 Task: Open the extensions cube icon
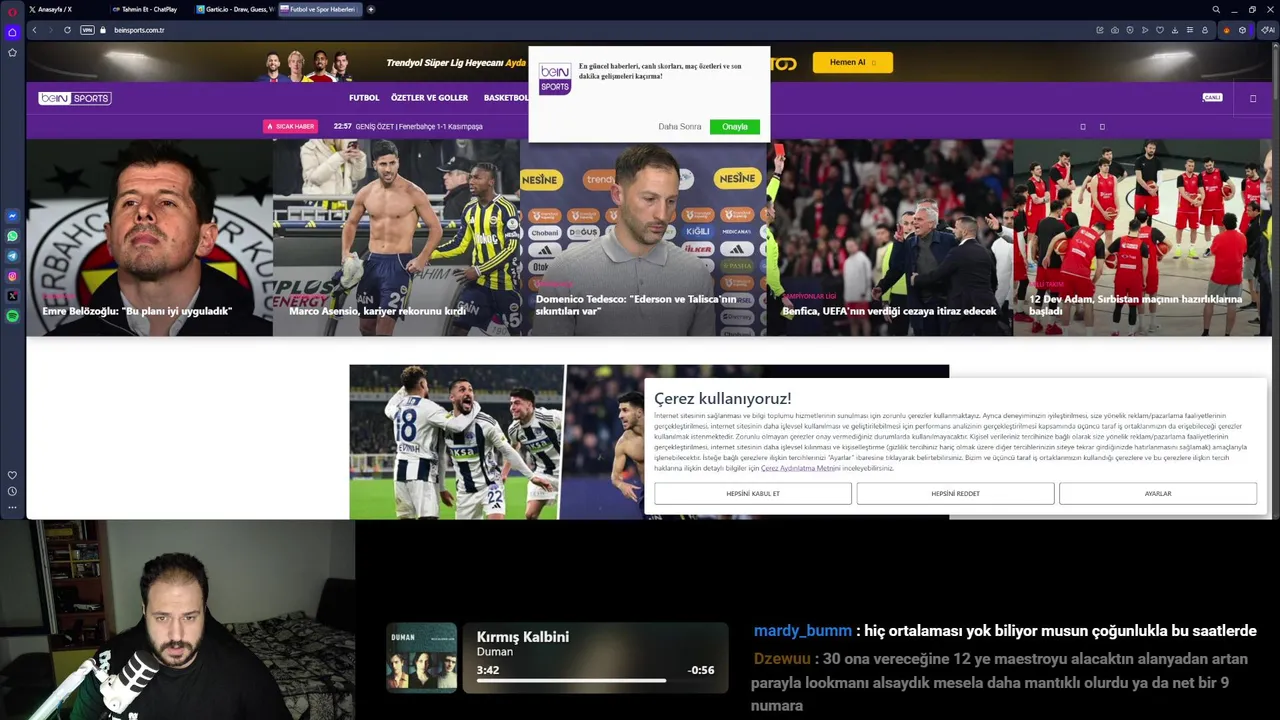1243,30
